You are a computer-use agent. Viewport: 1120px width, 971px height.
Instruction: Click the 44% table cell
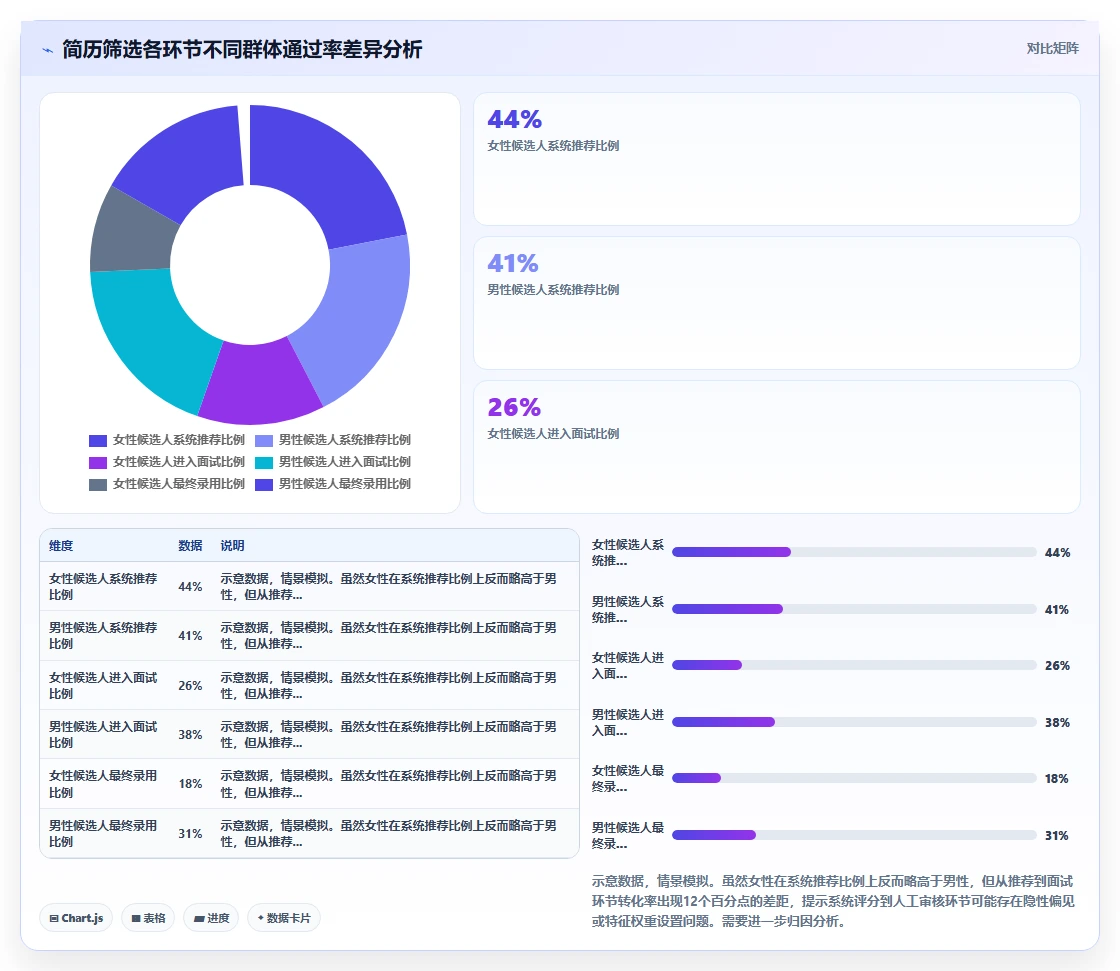coord(190,587)
